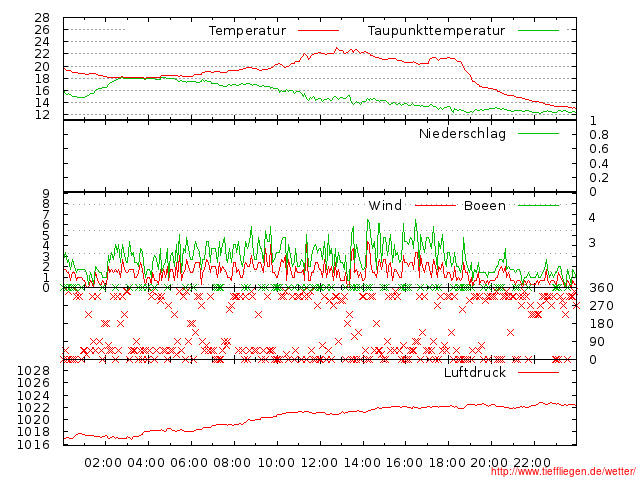Click the Wind legend label
Image resolution: width=640 pixels, height=480 pixels.
(385, 205)
